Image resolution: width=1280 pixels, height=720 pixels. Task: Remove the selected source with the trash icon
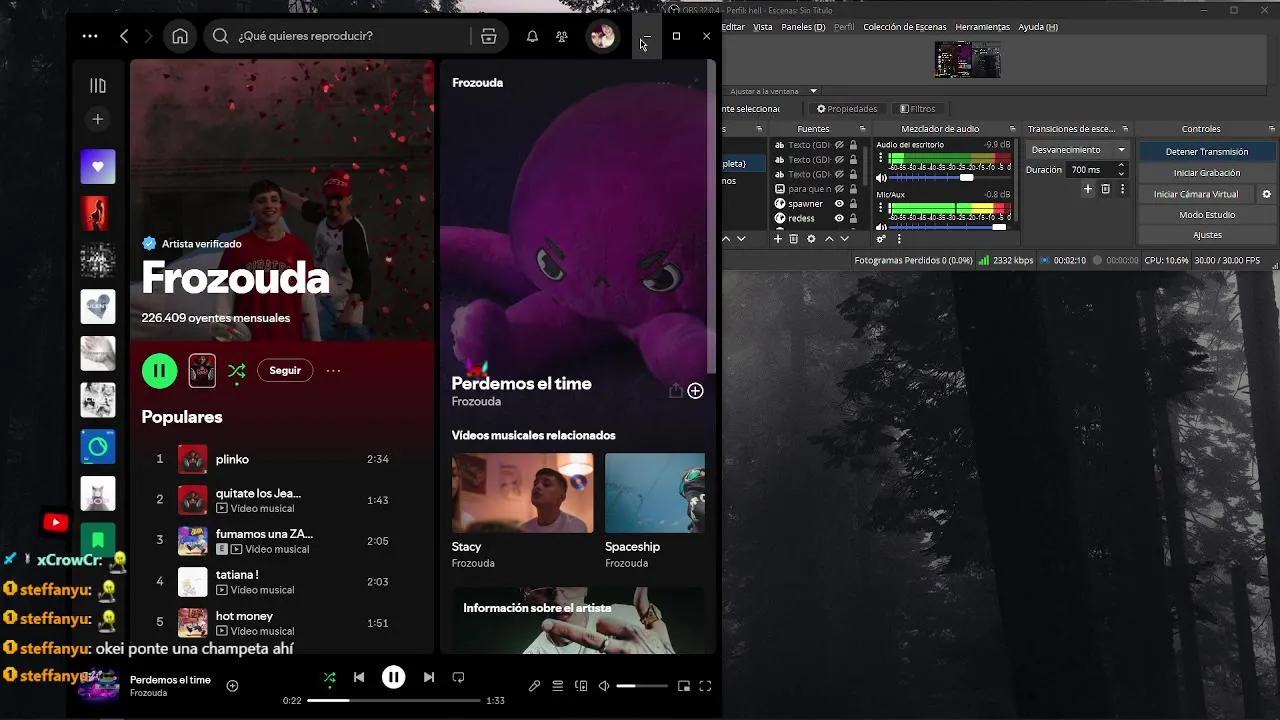(x=794, y=239)
